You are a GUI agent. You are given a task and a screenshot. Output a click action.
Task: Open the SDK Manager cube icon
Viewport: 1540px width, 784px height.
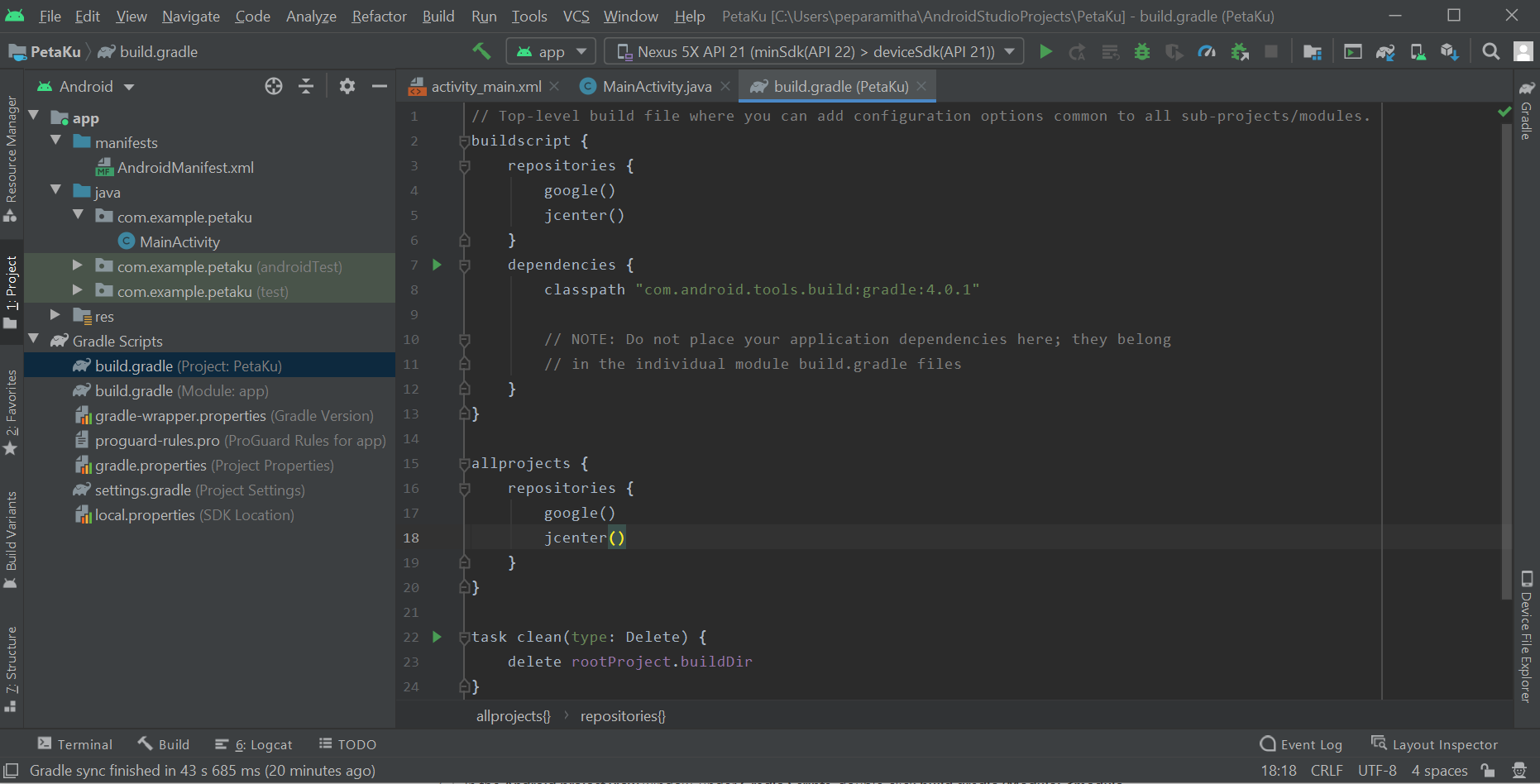[1449, 52]
